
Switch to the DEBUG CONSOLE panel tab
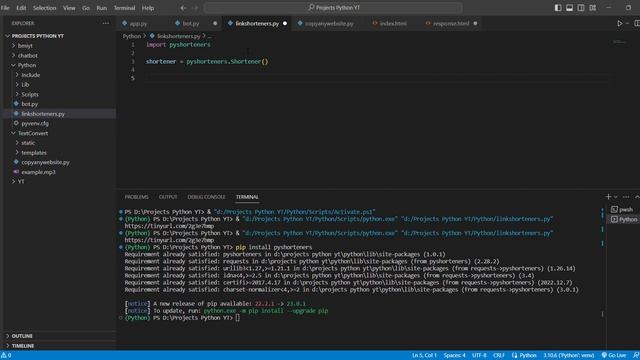[x=206, y=197]
